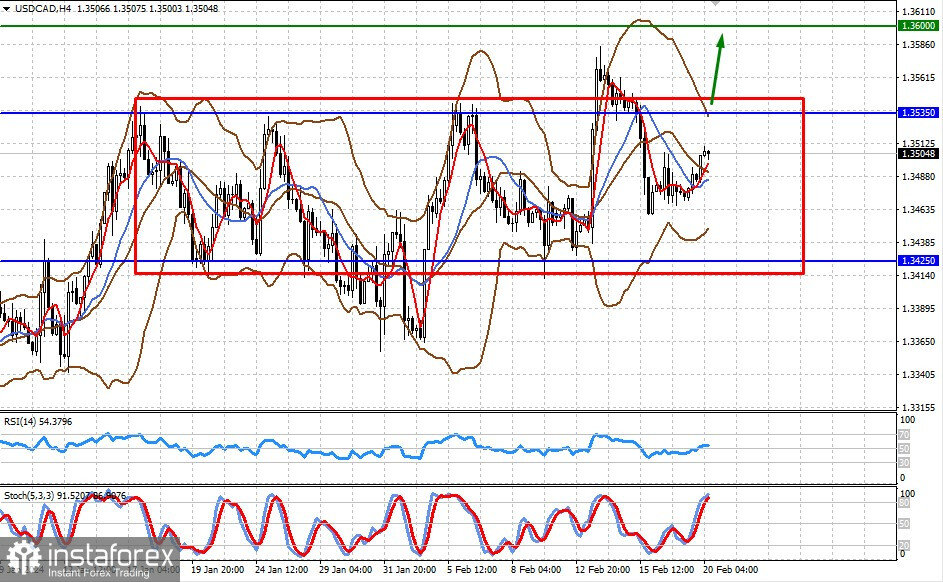943x582 pixels.
Task: Click the green 1.36000 price level label
Action: coord(918,26)
